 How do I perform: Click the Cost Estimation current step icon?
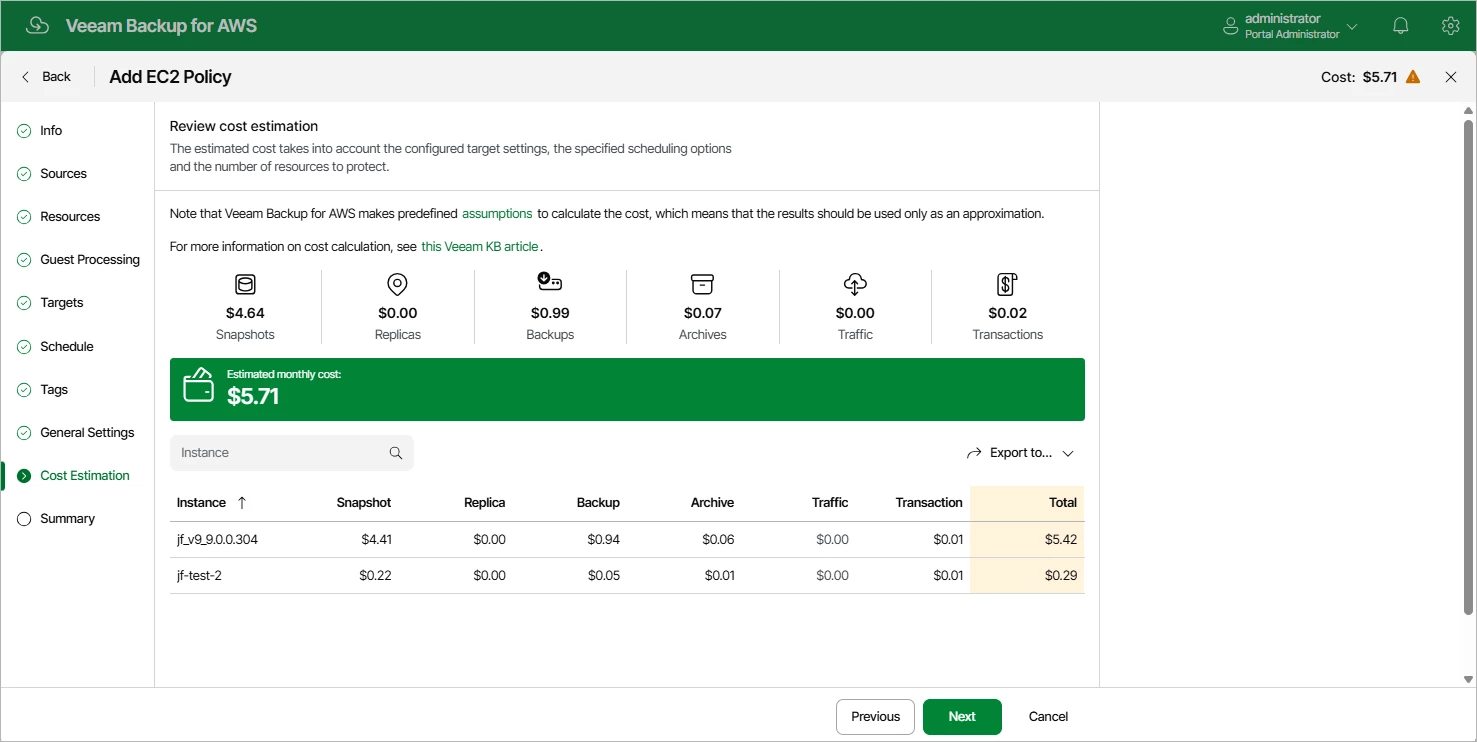click(24, 476)
